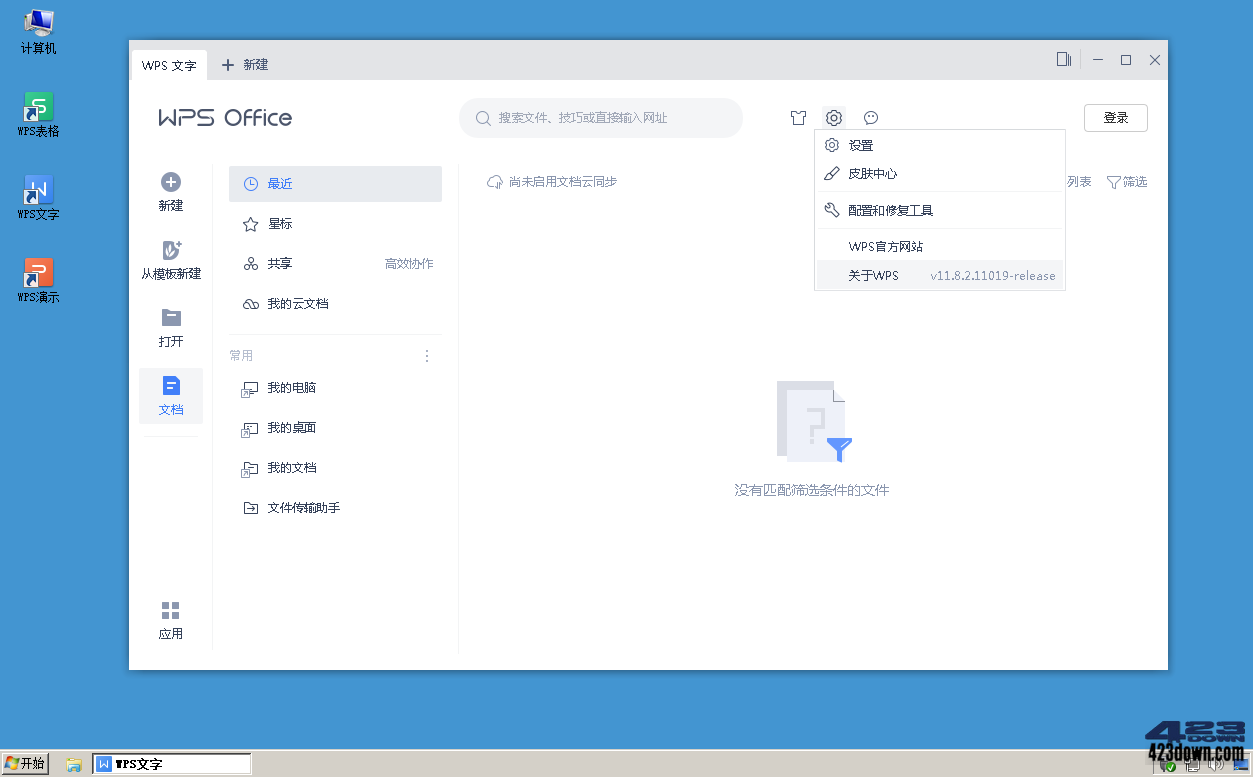Screen dimensions: 1253x777
Task: Open the 应用 apps grid icon
Action: click(170, 610)
